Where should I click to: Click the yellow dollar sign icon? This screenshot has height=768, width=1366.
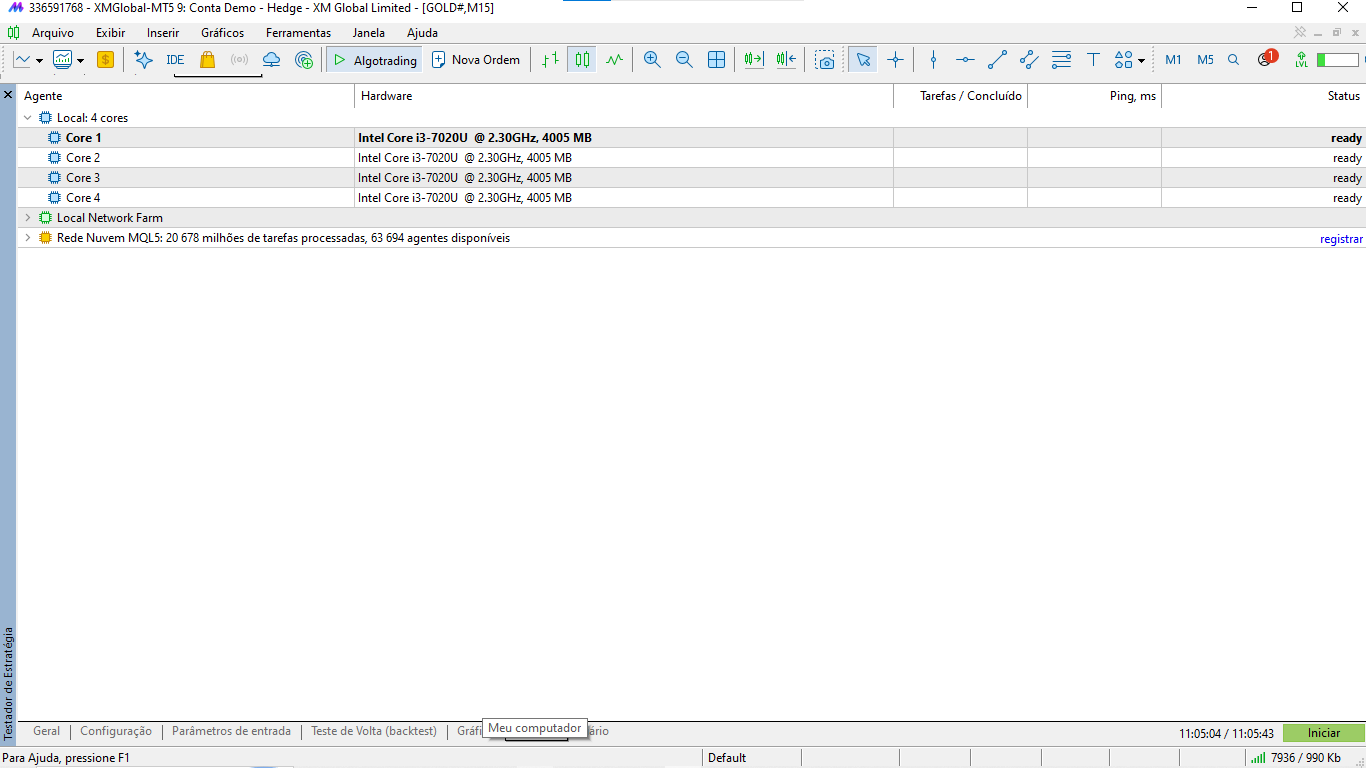(105, 60)
